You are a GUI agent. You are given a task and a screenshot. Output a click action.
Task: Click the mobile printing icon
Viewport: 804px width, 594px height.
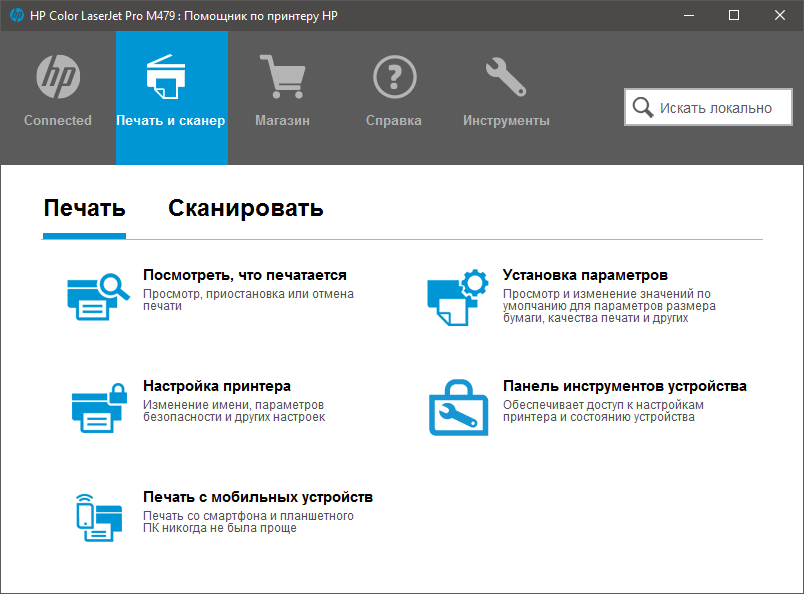click(99, 518)
